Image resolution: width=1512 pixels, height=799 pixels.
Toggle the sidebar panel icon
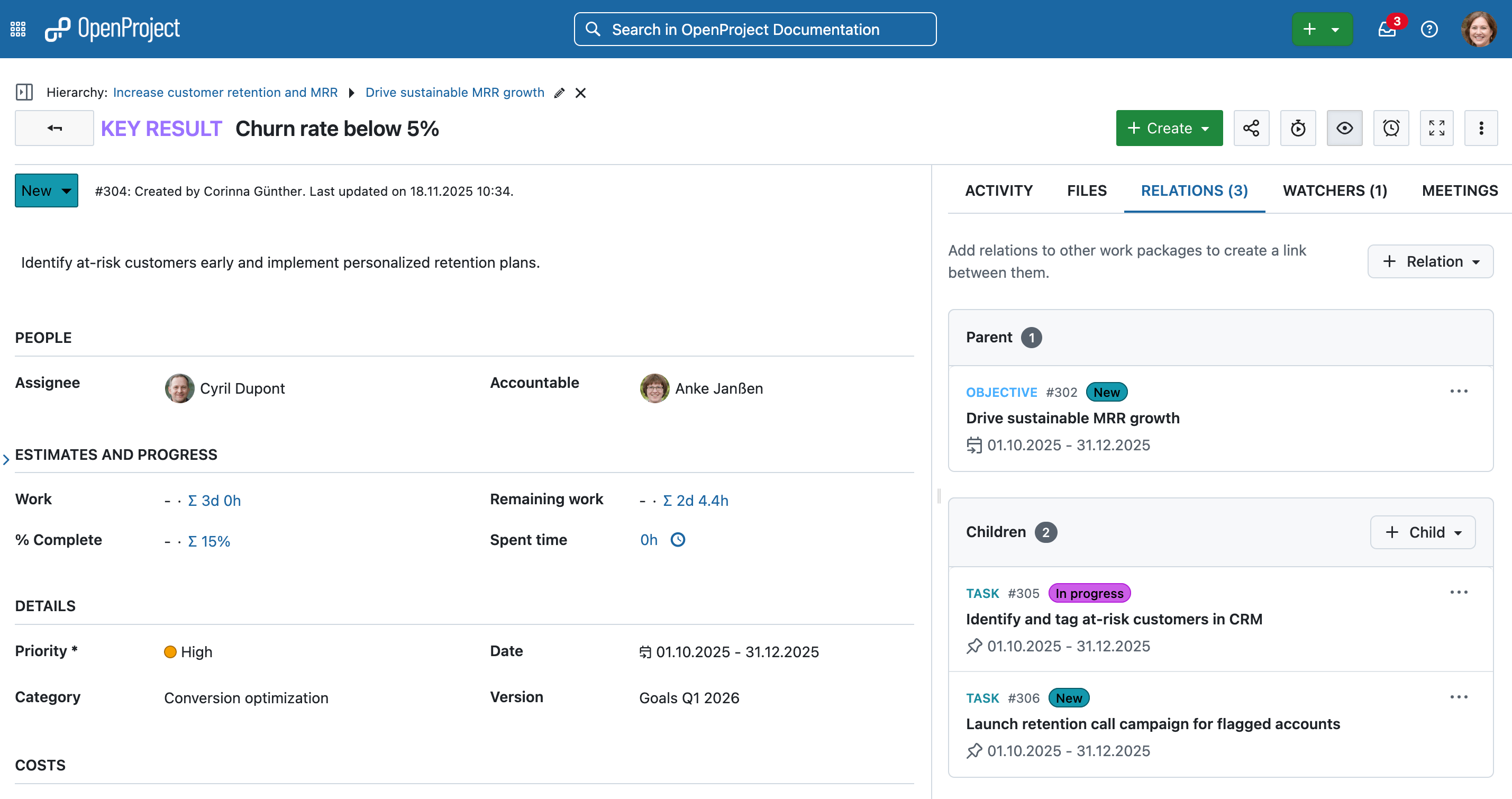tap(24, 92)
